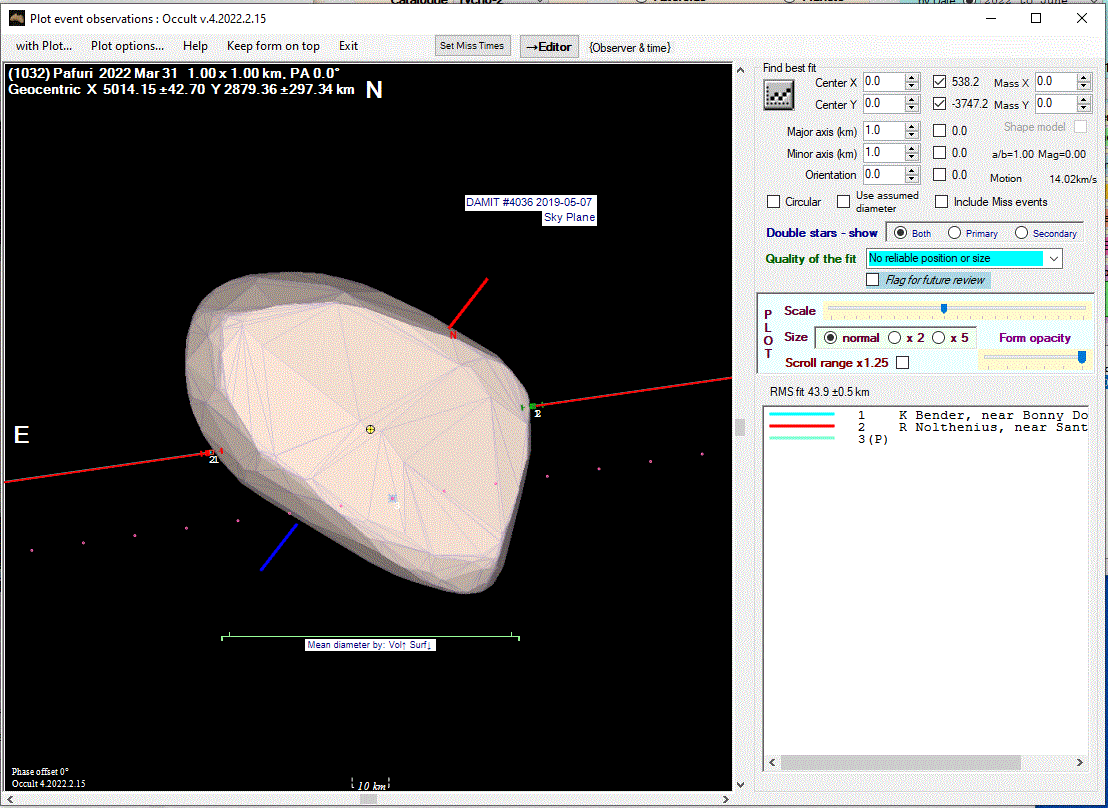The height and width of the screenshot is (808, 1108).
Task: Check Include Miss events
Action: click(941, 202)
